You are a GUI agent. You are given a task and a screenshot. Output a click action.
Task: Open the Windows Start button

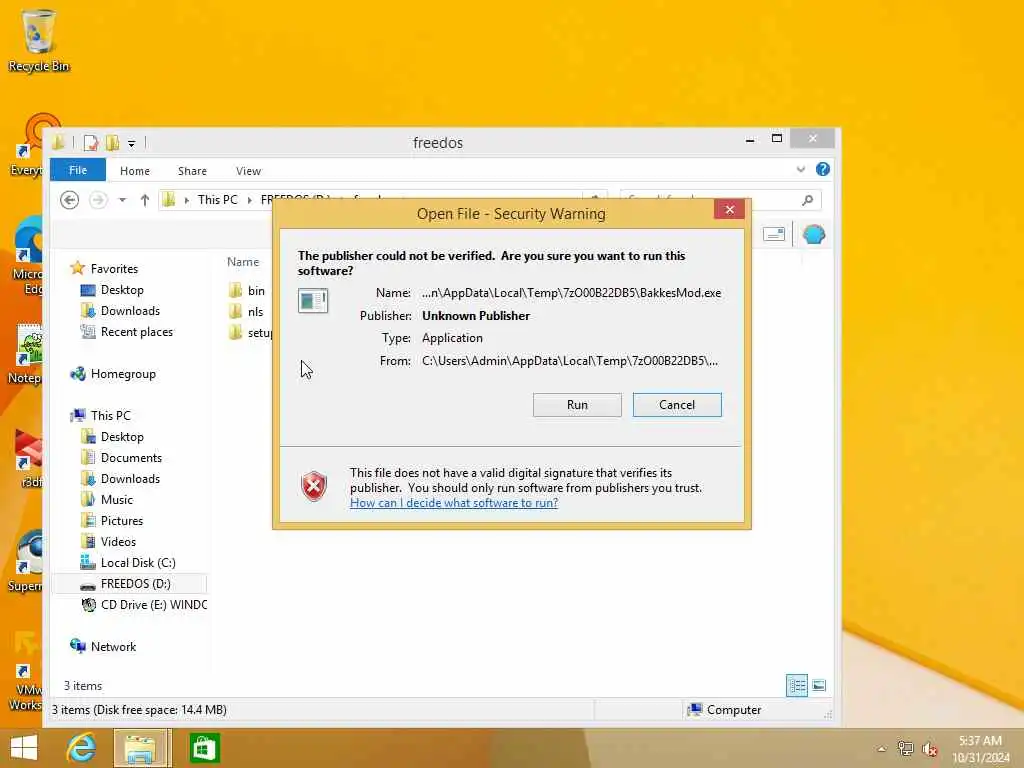[x=24, y=748]
